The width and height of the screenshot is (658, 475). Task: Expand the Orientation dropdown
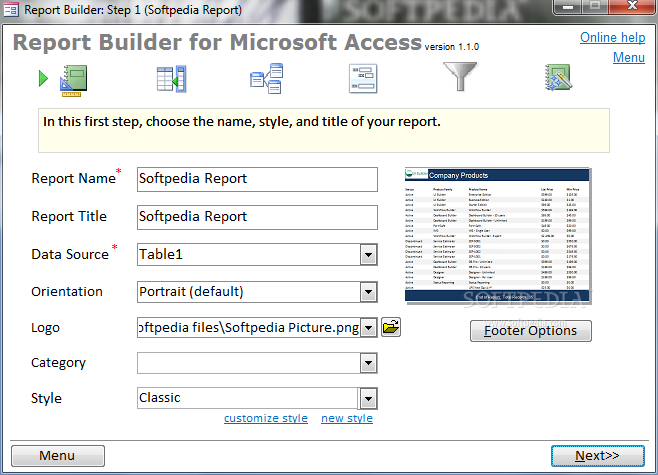pyautogui.click(x=368, y=292)
